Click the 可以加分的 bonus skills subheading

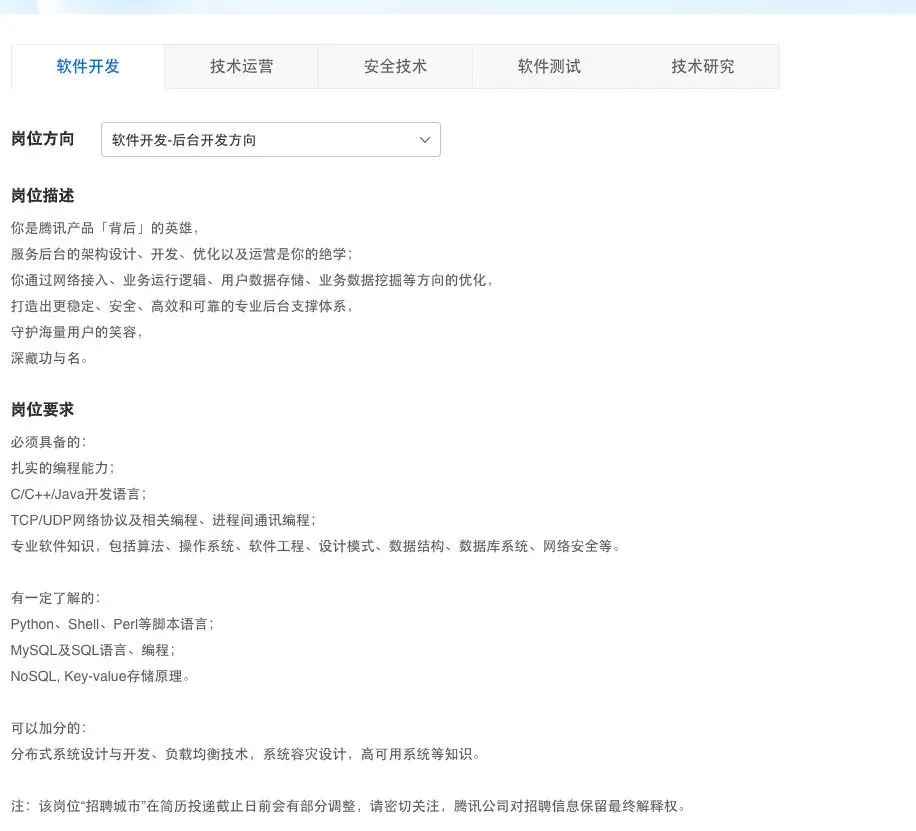click(45, 728)
